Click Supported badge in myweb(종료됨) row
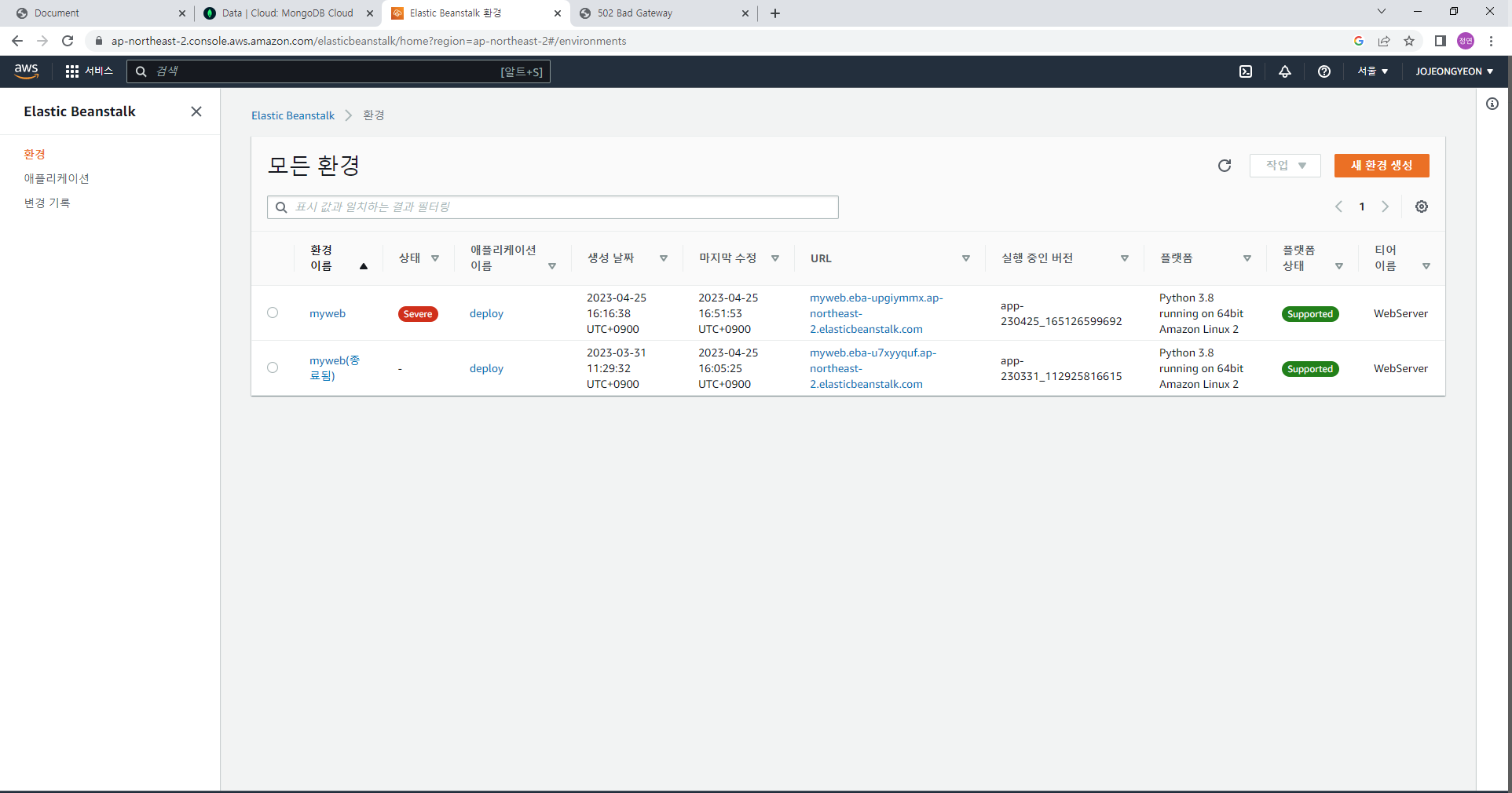This screenshot has height=793, width=1512. coord(1310,369)
